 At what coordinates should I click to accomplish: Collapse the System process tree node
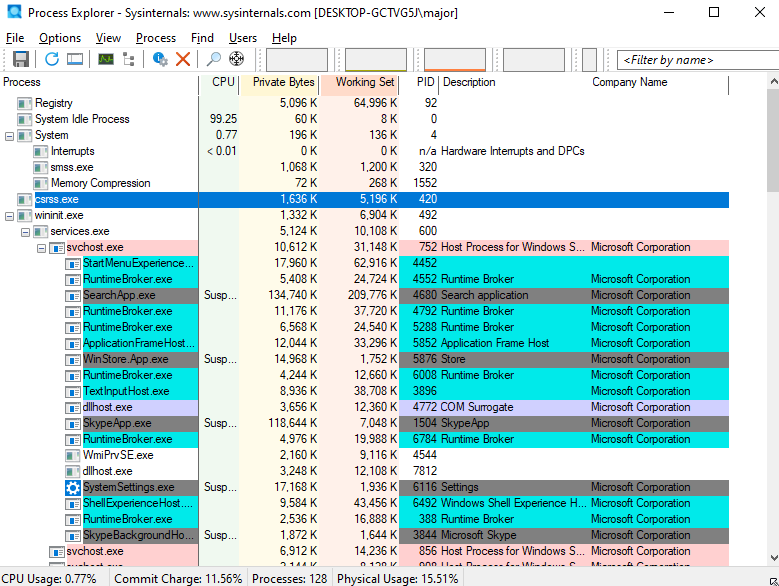pyautogui.click(x=10, y=135)
